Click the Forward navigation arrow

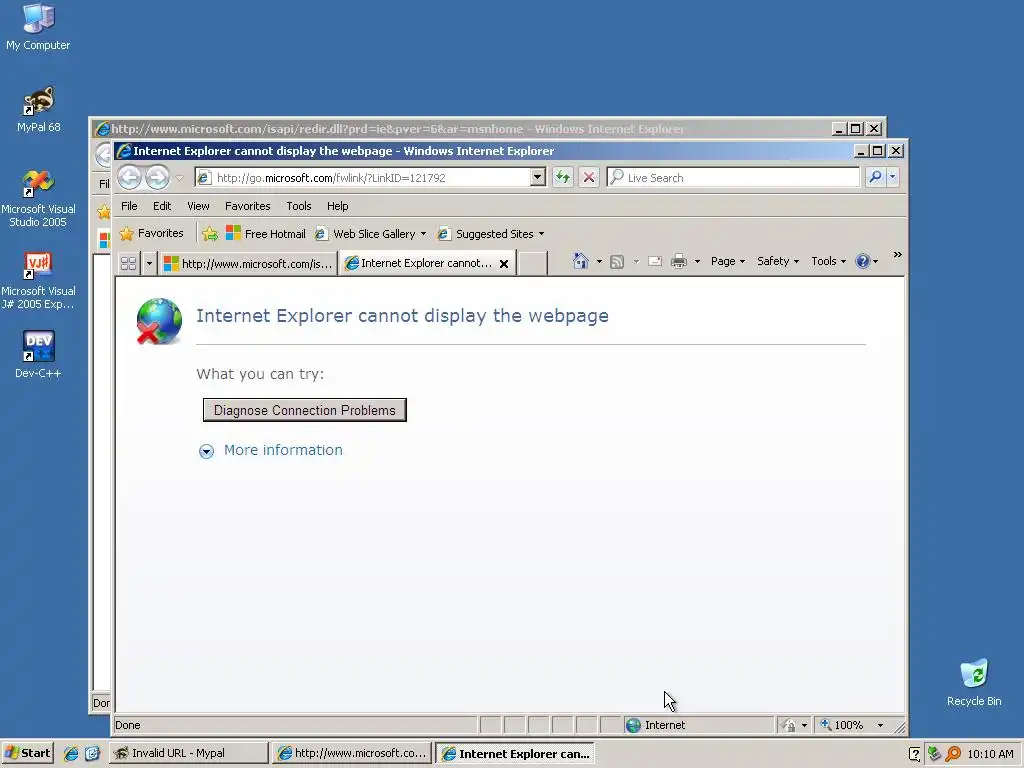pos(157,178)
